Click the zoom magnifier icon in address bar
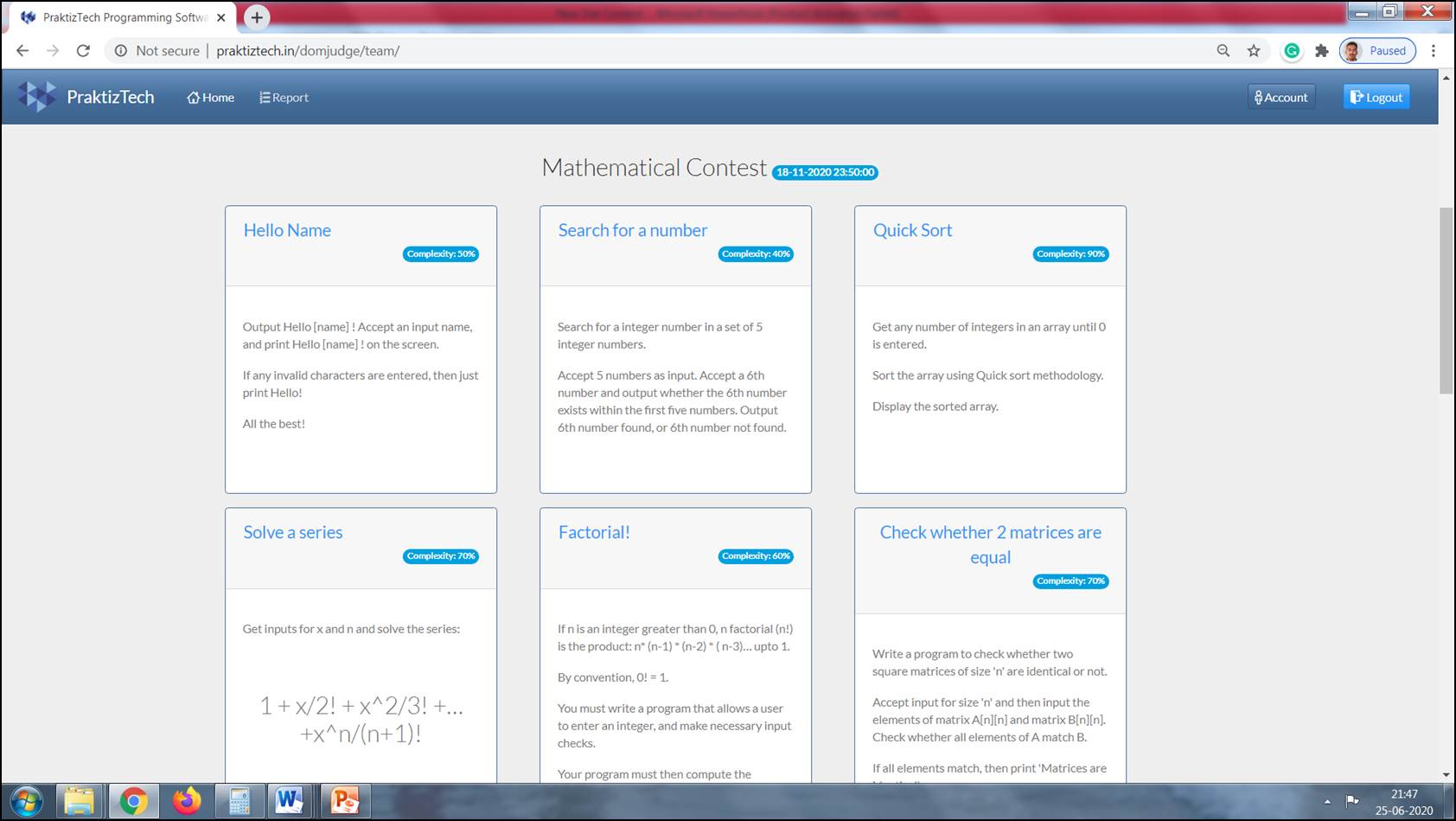 tap(1223, 51)
